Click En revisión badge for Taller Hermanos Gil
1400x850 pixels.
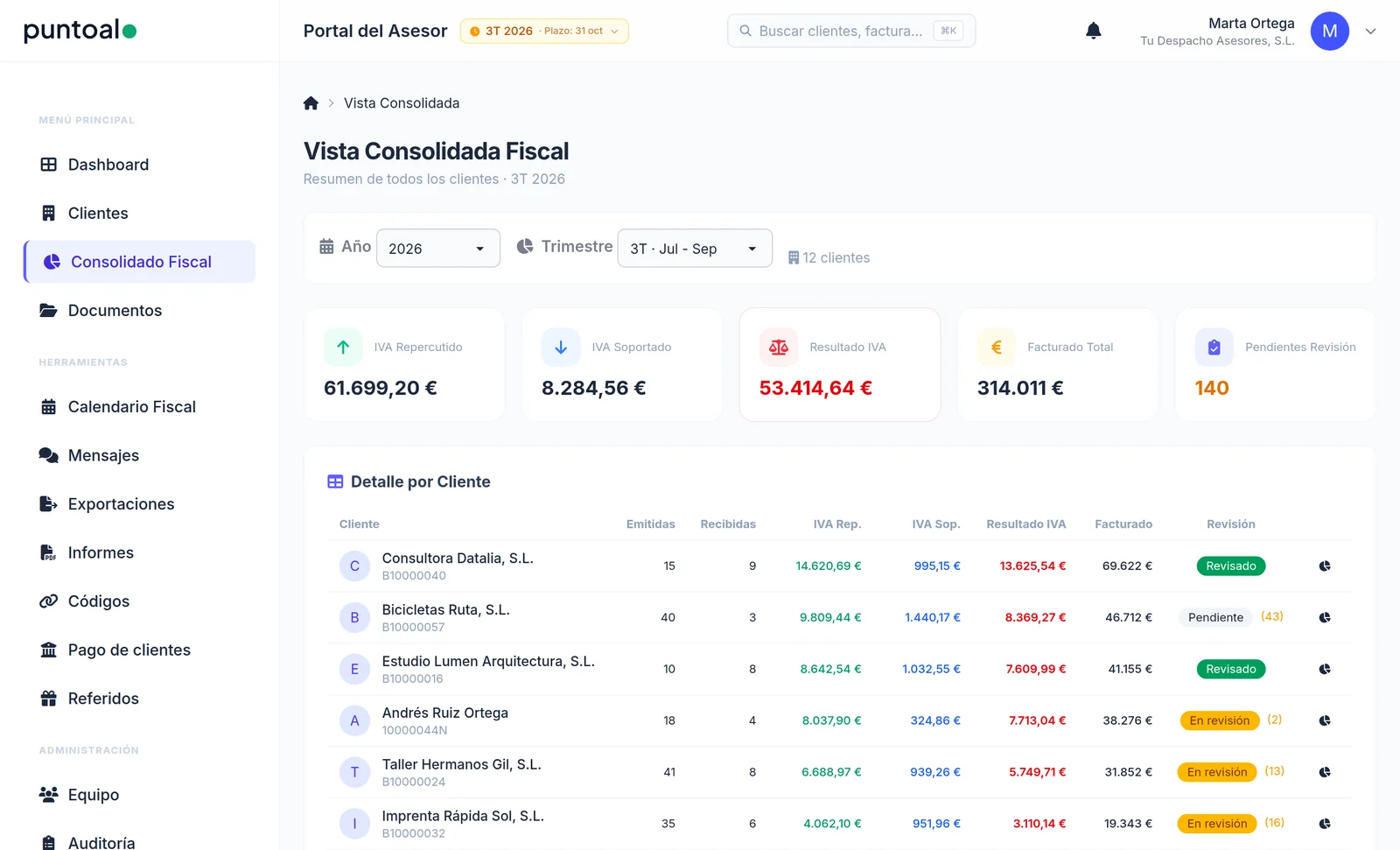1217,773
